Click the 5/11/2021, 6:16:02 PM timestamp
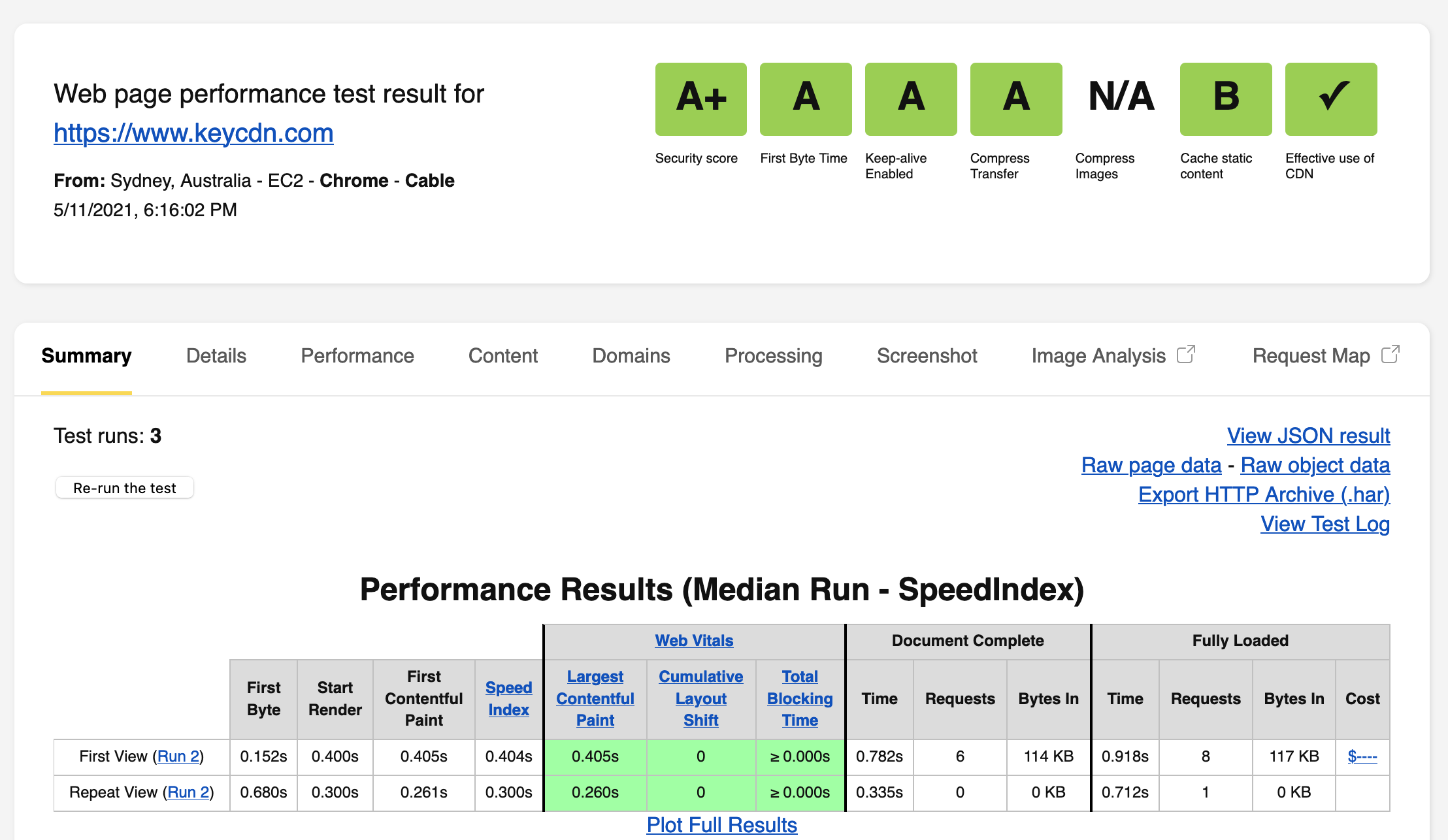1448x840 pixels. point(145,210)
